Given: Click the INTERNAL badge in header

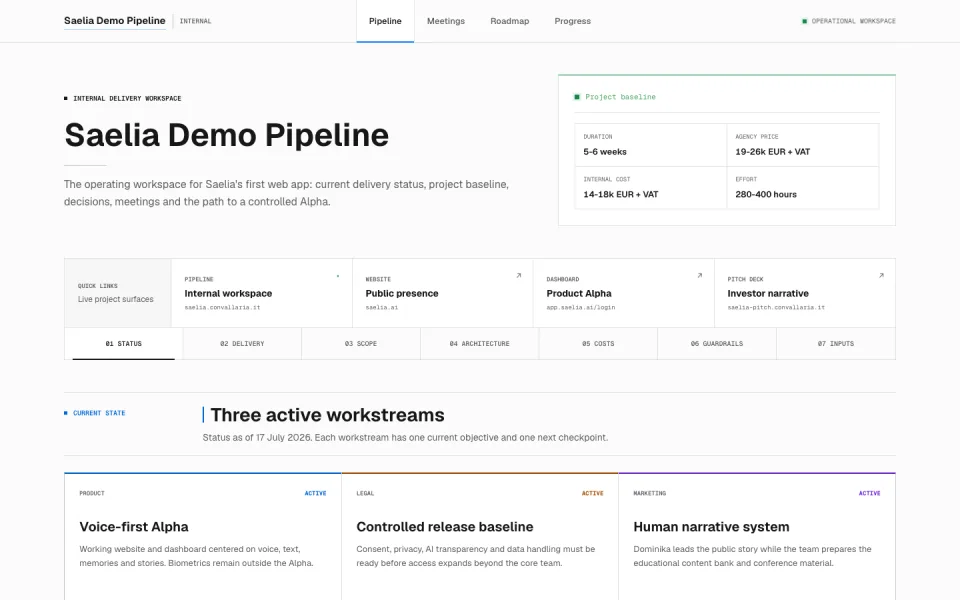Looking at the screenshot, I should pyautogui.click(x=195, y=21).
